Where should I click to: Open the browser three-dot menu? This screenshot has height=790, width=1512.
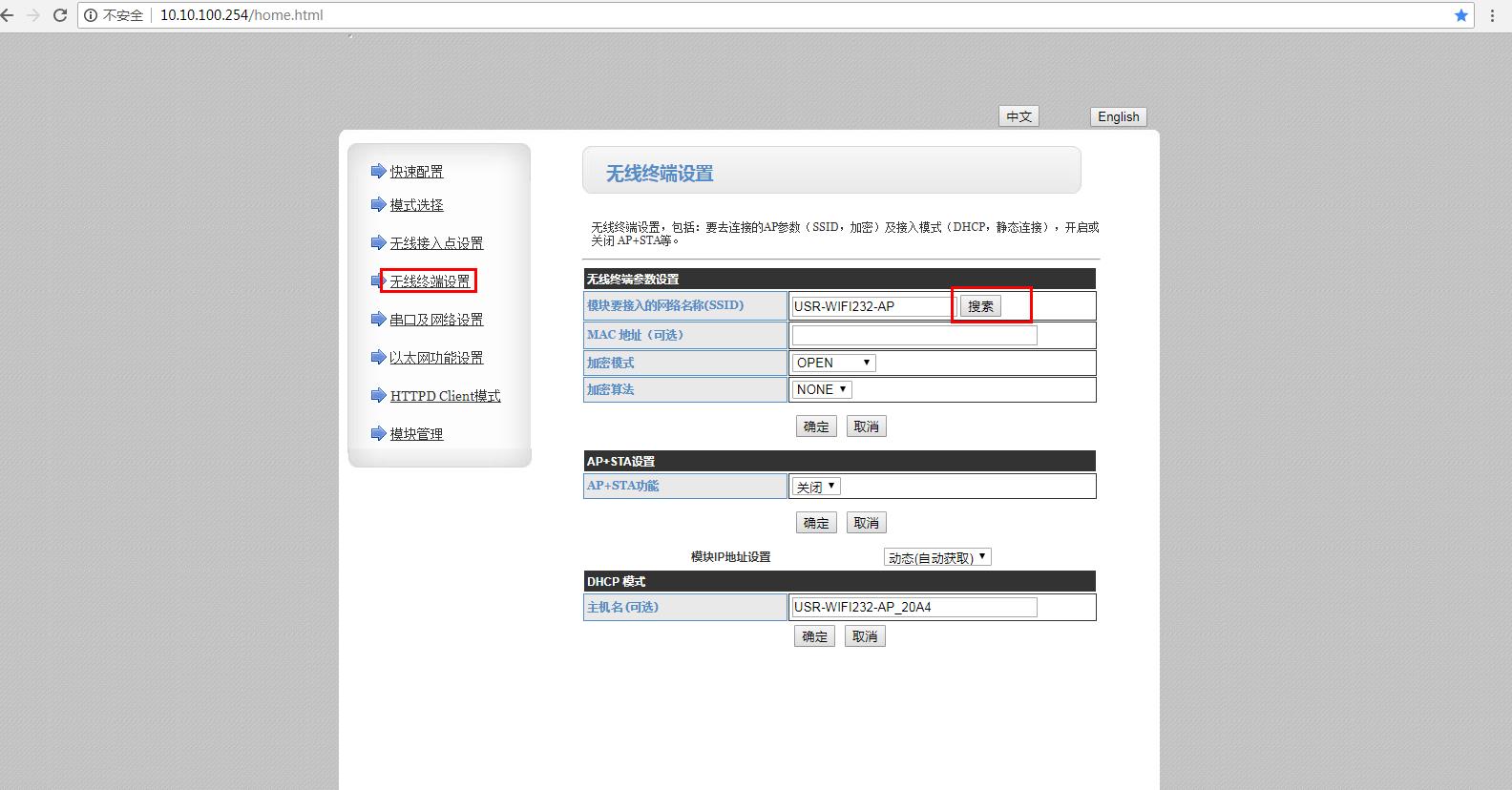(1492, 15)
